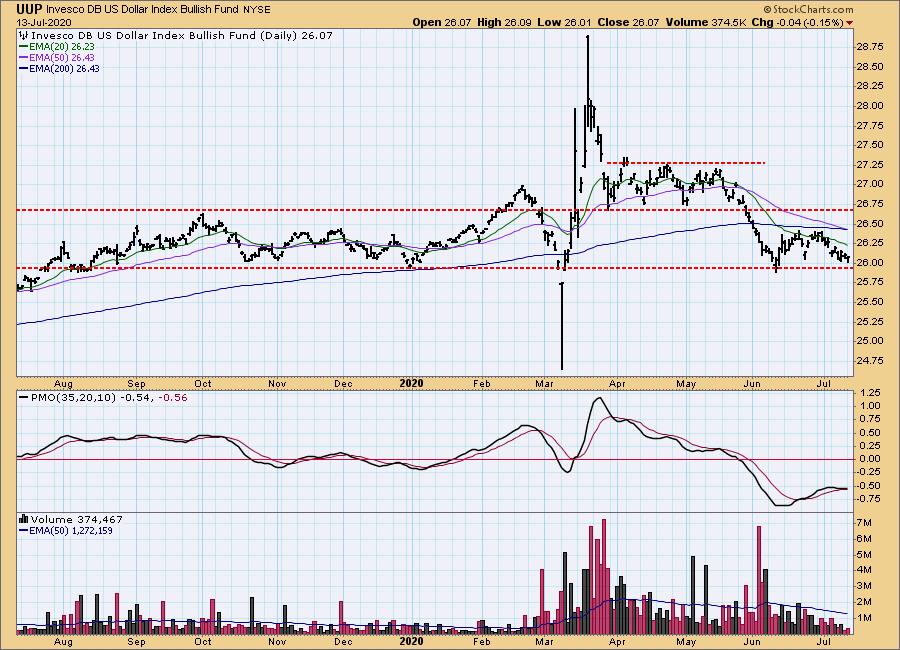The height and width of the screenshot is (650, 900).
Task: Click the 4M volume axis label
Action: click(864, 570)
